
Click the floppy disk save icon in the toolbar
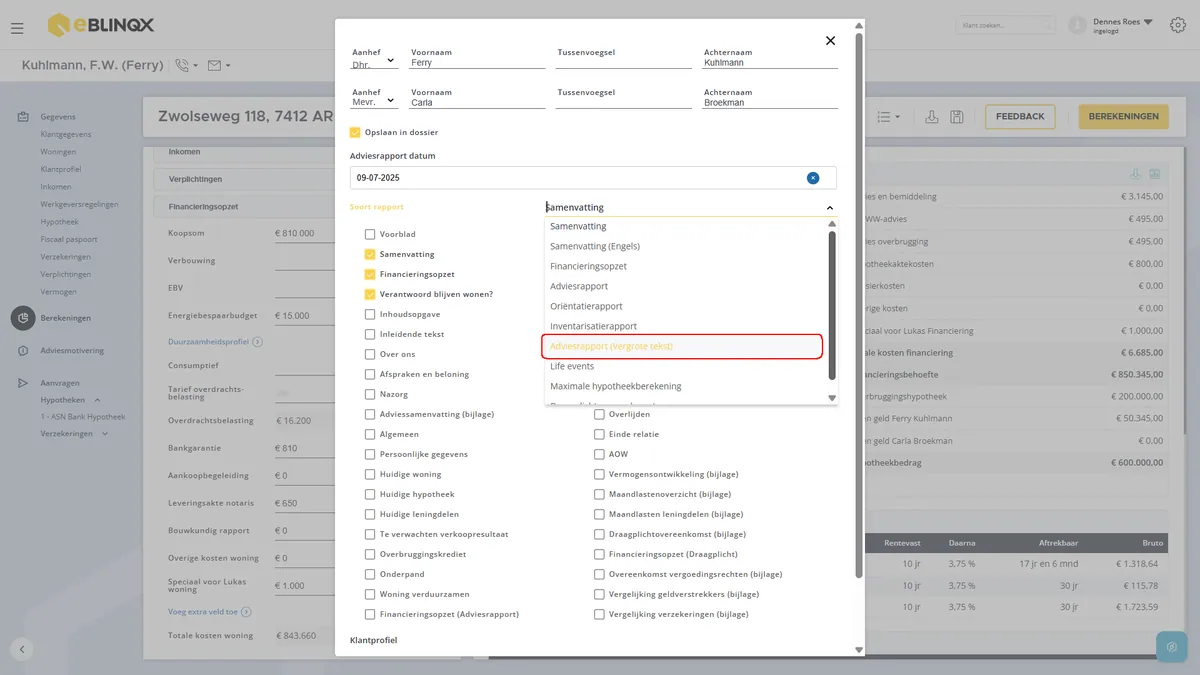957,117
